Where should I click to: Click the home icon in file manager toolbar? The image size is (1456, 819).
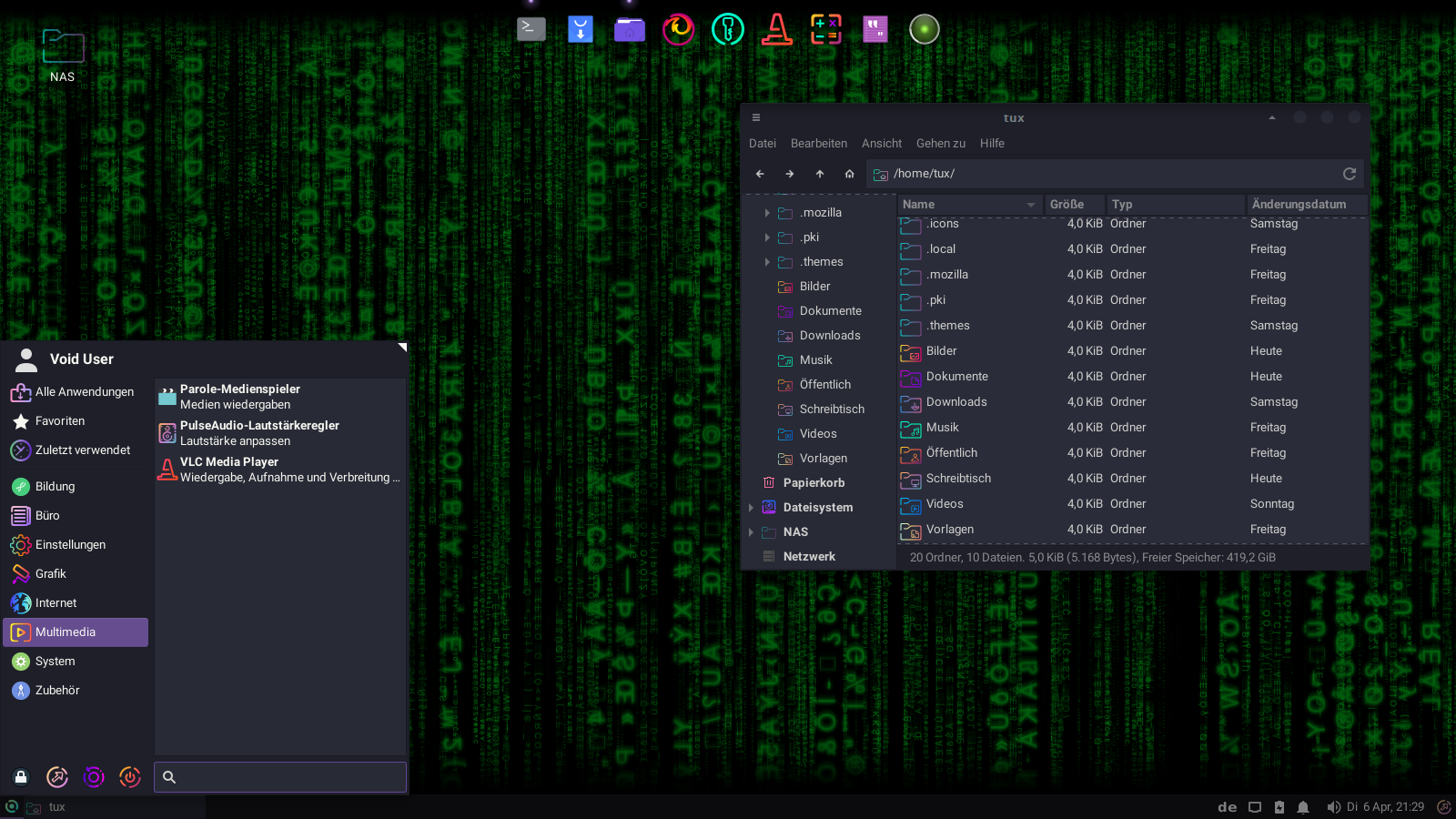(x=850, y=174)
